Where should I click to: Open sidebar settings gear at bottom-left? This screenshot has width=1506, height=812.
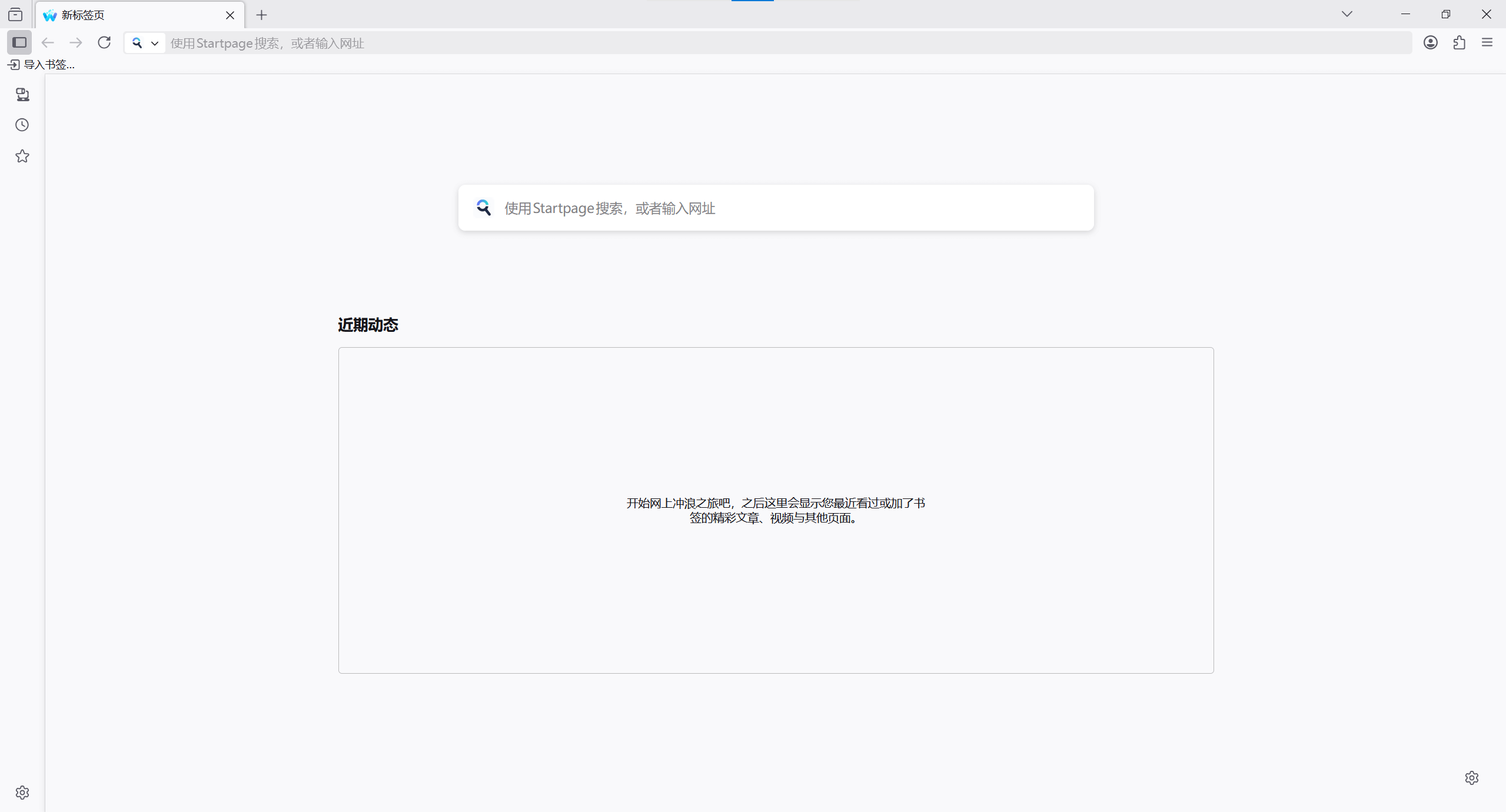22,793
